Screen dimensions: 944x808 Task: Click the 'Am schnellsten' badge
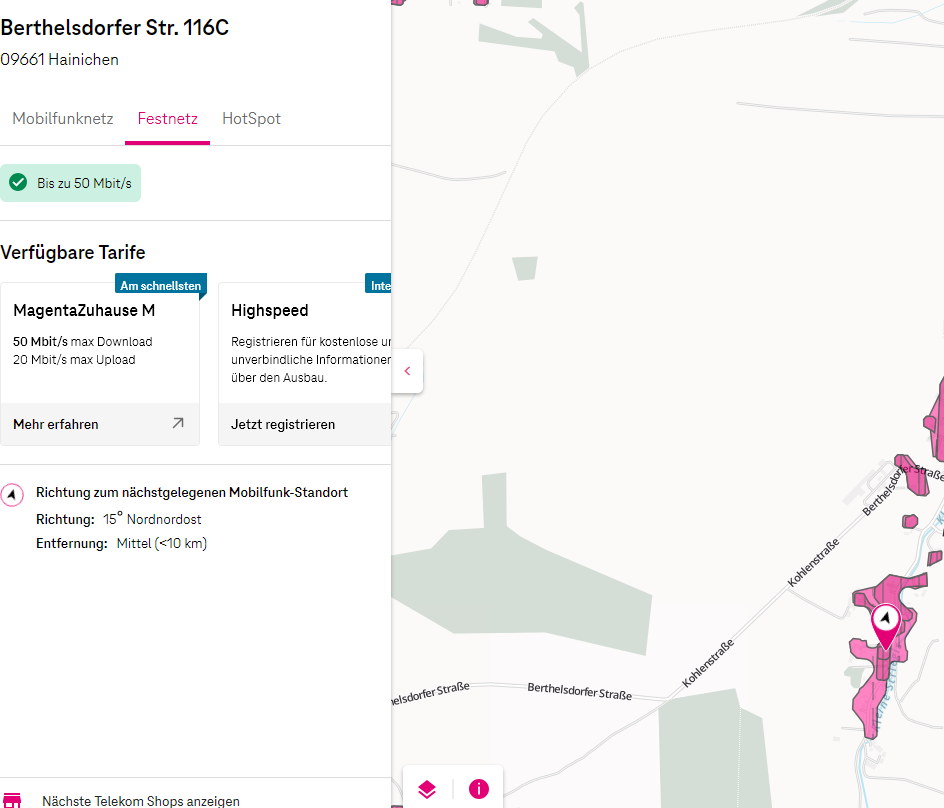pyautogui.click(x=161, y=285)
